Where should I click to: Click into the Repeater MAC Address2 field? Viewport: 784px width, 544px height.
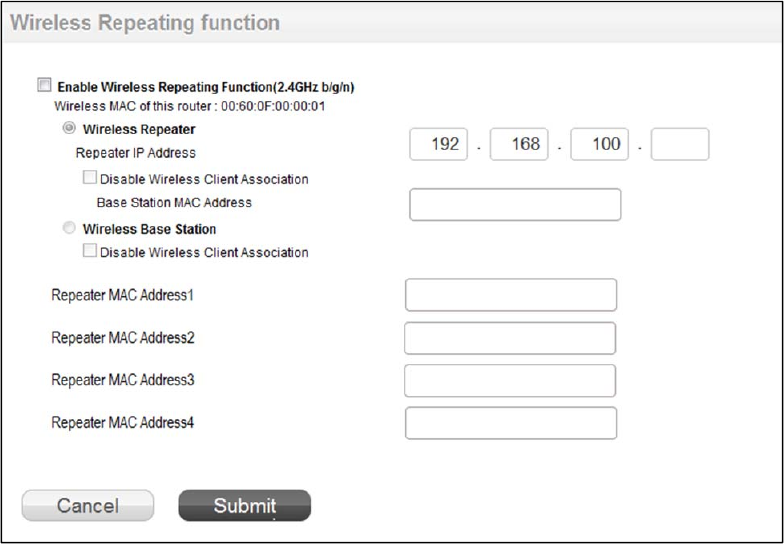coord(511,338)
